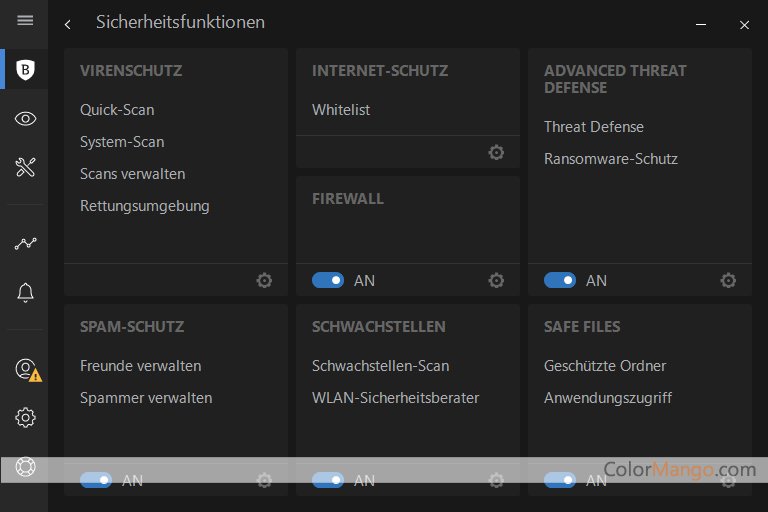Open Internet-Schutz settings gear

point(496,153)
